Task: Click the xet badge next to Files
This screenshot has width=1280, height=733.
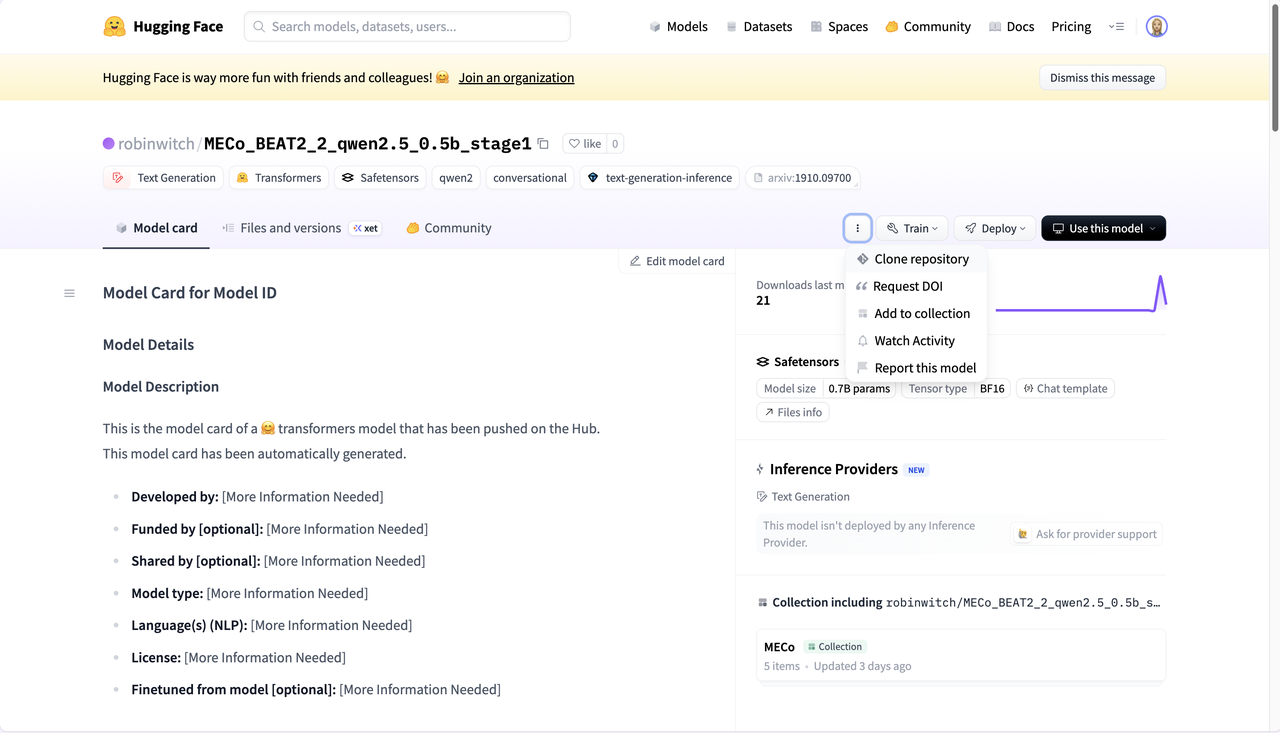Action: click(365, 228)
